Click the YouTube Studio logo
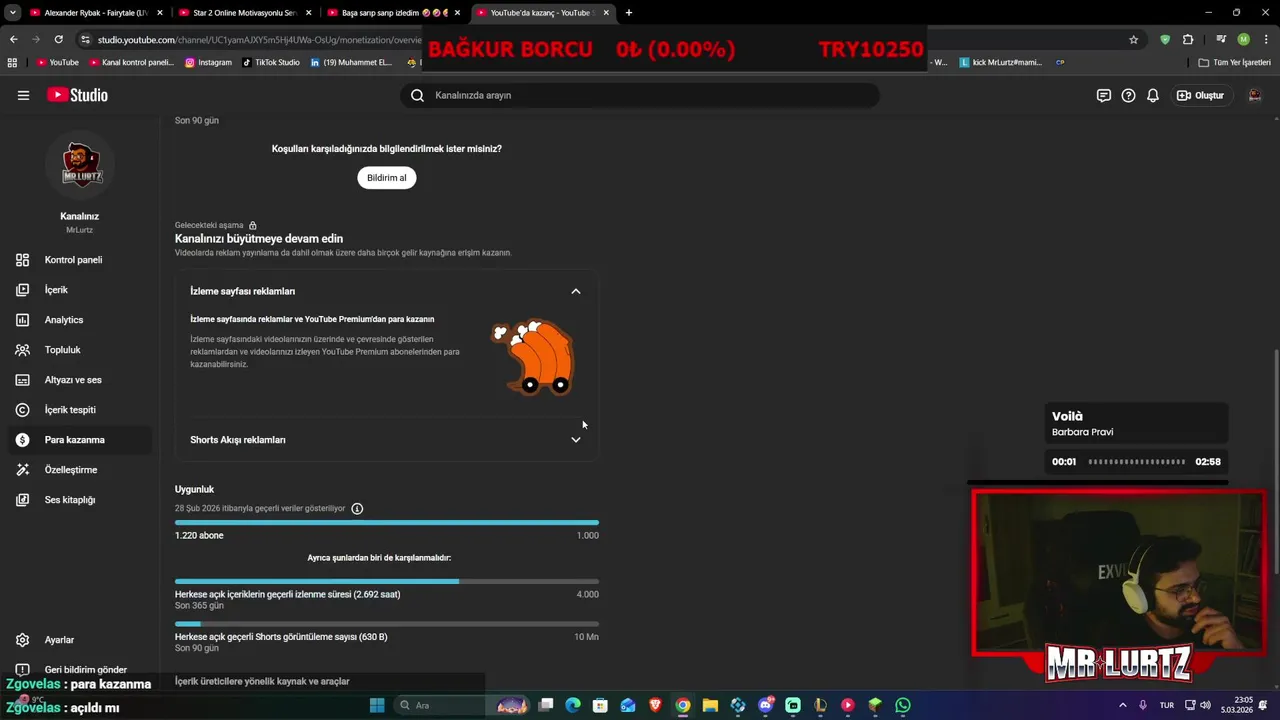1280x720 pixels. (77, 95)
